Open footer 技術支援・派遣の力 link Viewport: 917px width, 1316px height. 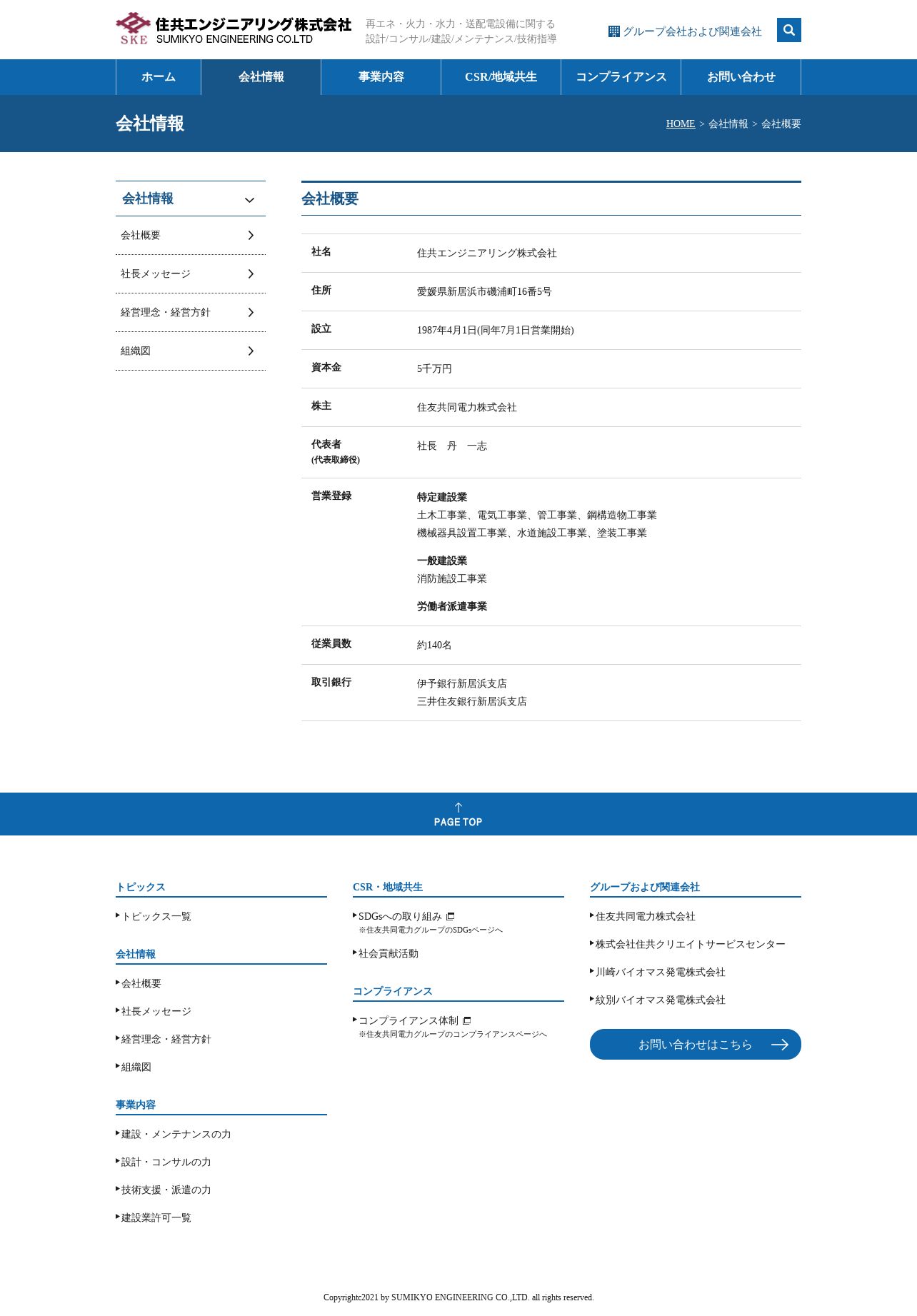(166, 1190)
